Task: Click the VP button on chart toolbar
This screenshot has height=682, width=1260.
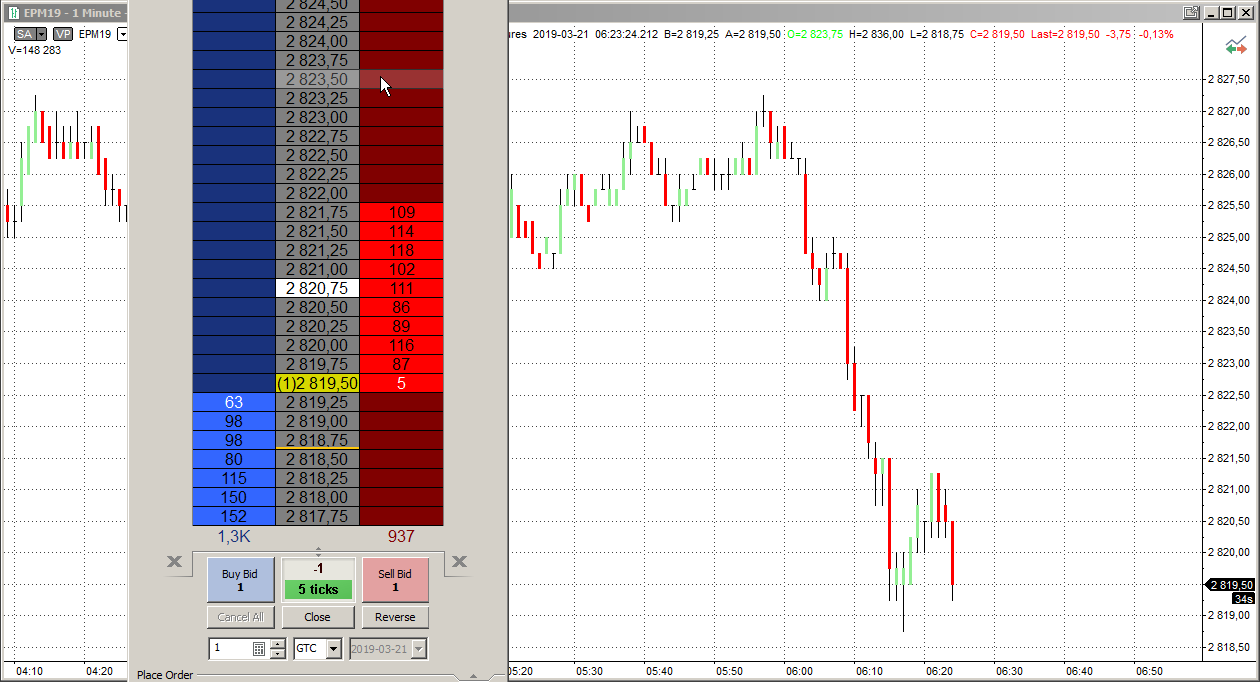Action: (63, 34)
